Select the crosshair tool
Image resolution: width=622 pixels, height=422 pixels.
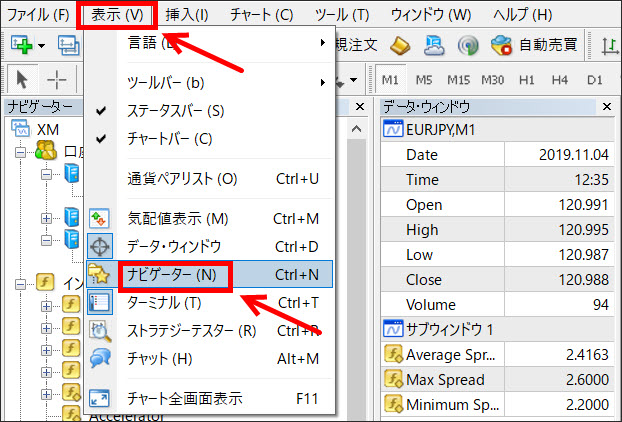coord(58,79)
